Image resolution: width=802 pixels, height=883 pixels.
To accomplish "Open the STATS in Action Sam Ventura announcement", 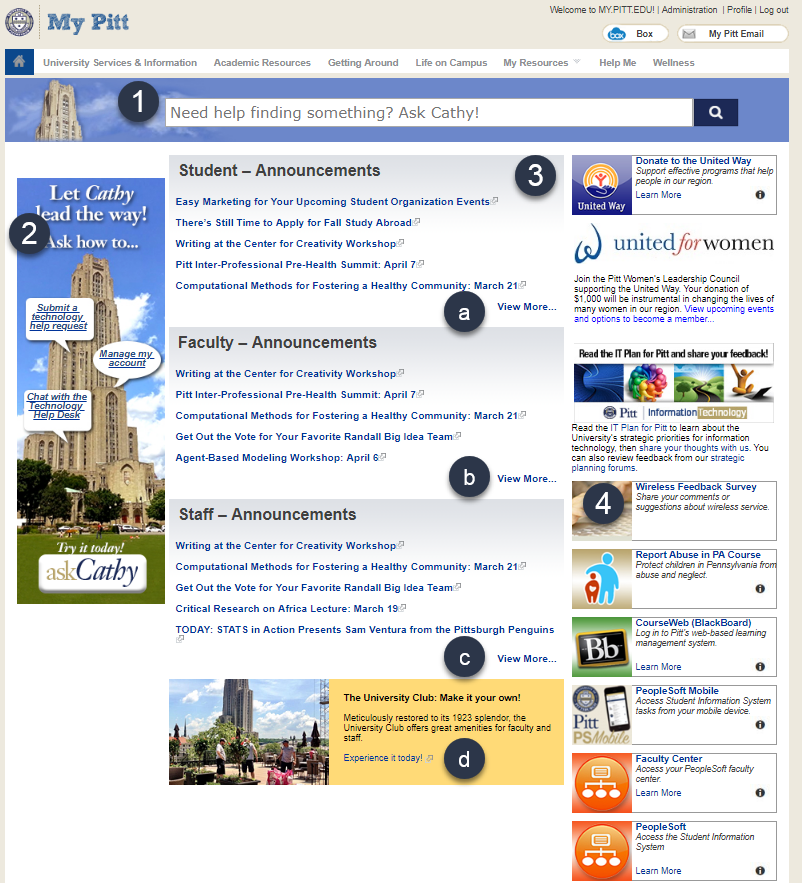I will tap(364, 630).
